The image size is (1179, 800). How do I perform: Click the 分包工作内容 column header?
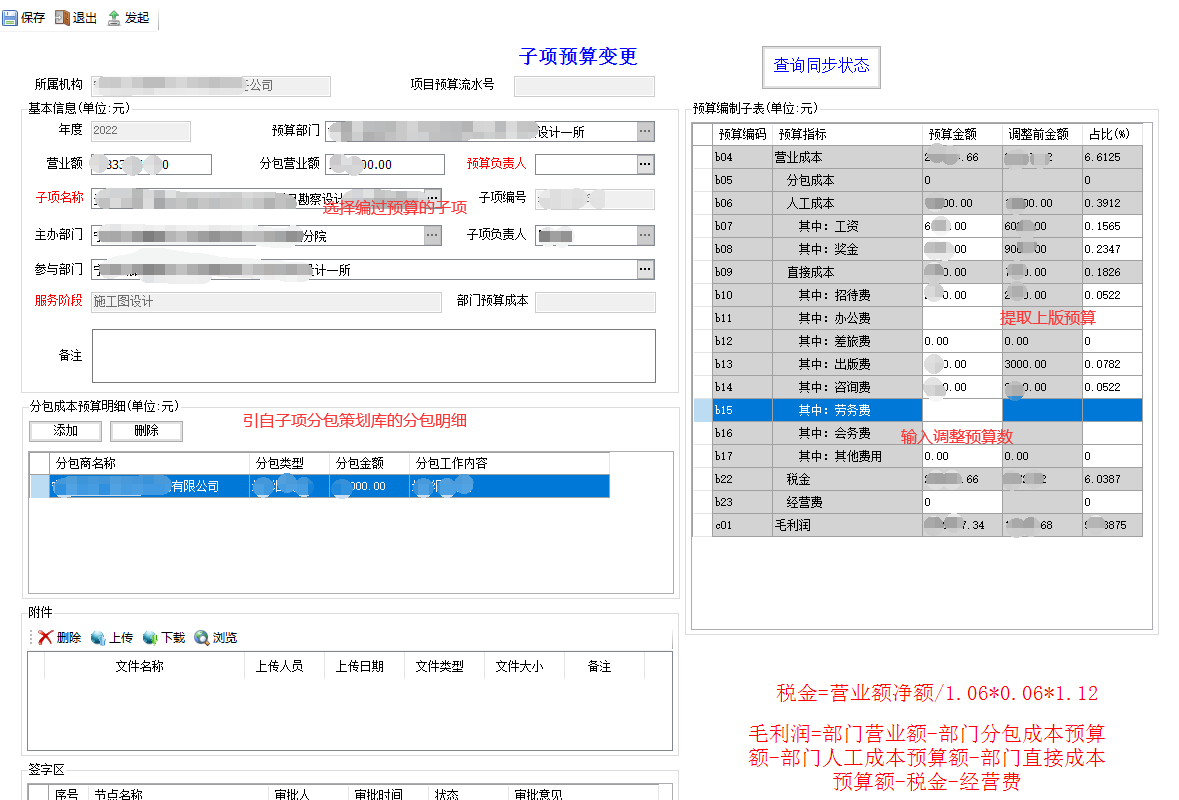(509, 463)
